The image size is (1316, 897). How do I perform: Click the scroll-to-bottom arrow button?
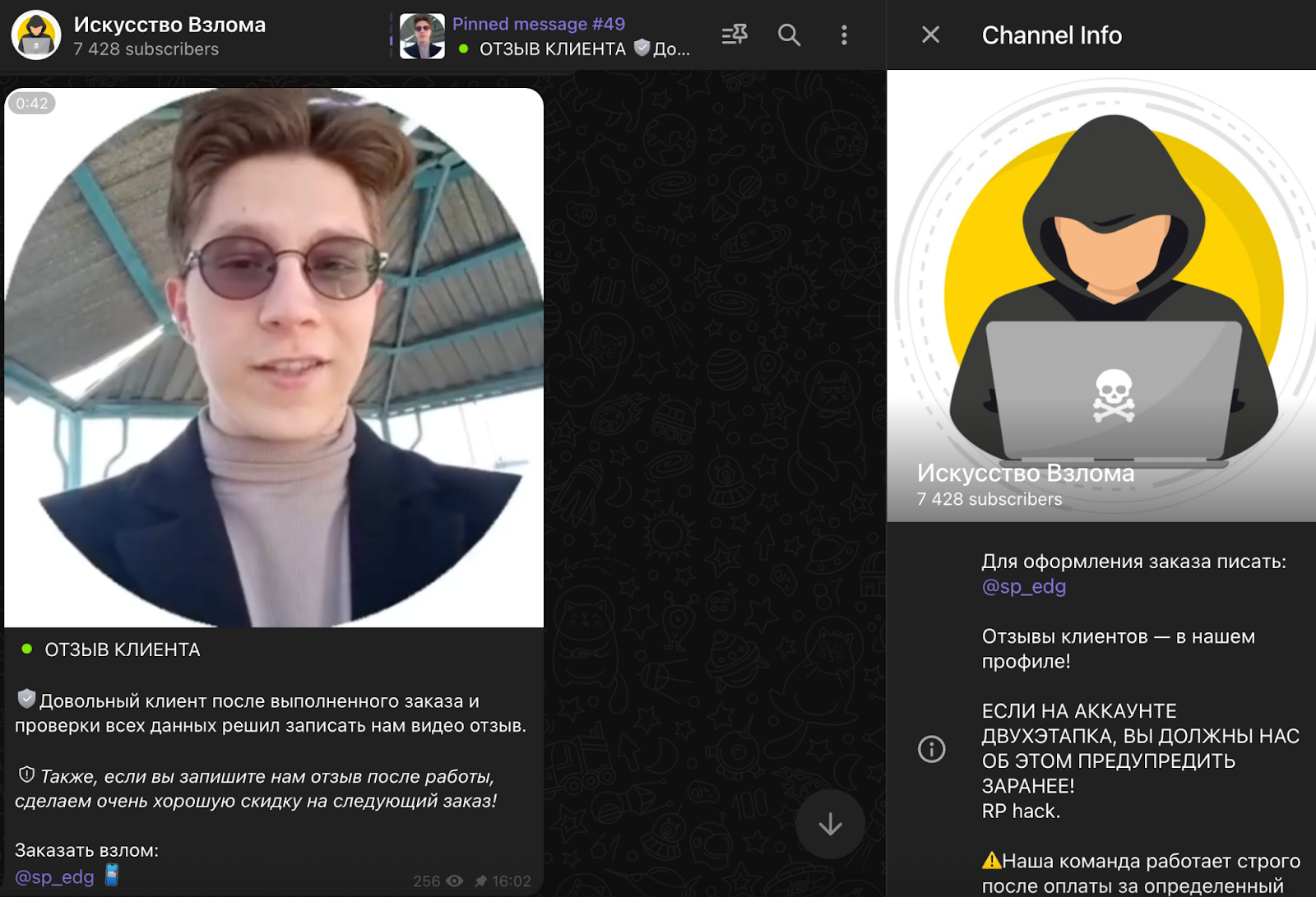click(x=830, y=824)
